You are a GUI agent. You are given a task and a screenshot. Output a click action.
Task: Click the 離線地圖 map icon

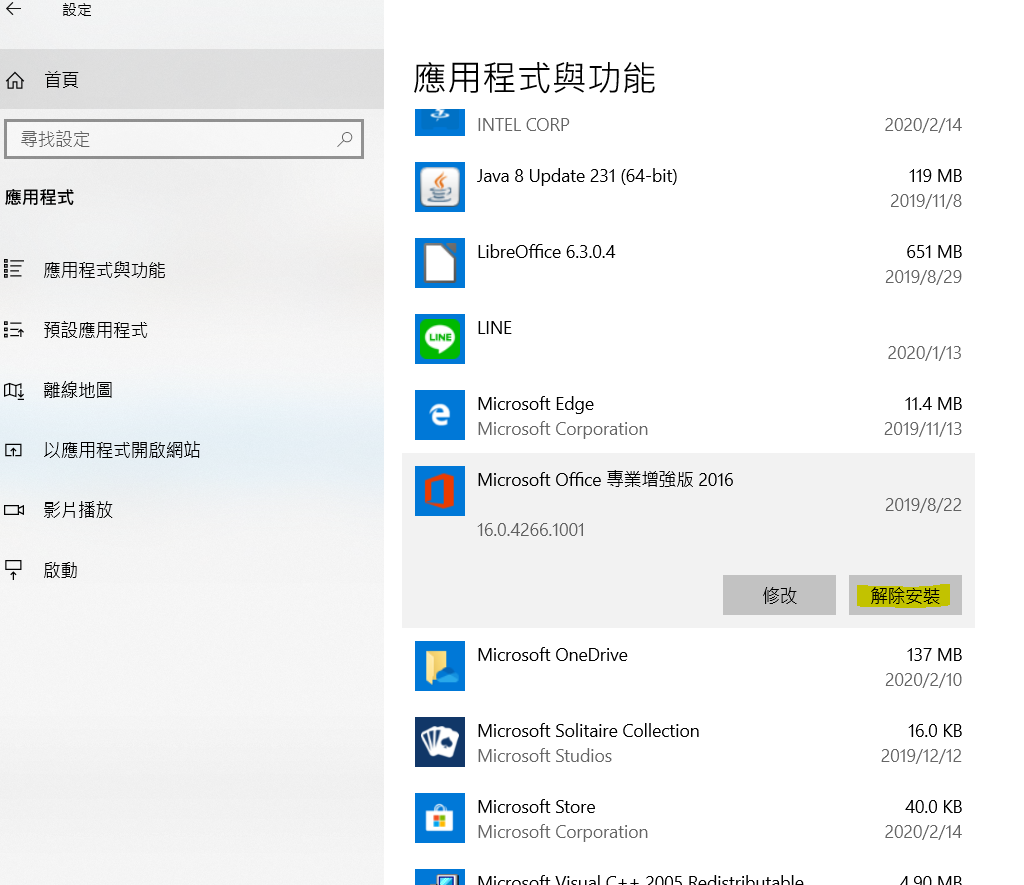point(14,390)
